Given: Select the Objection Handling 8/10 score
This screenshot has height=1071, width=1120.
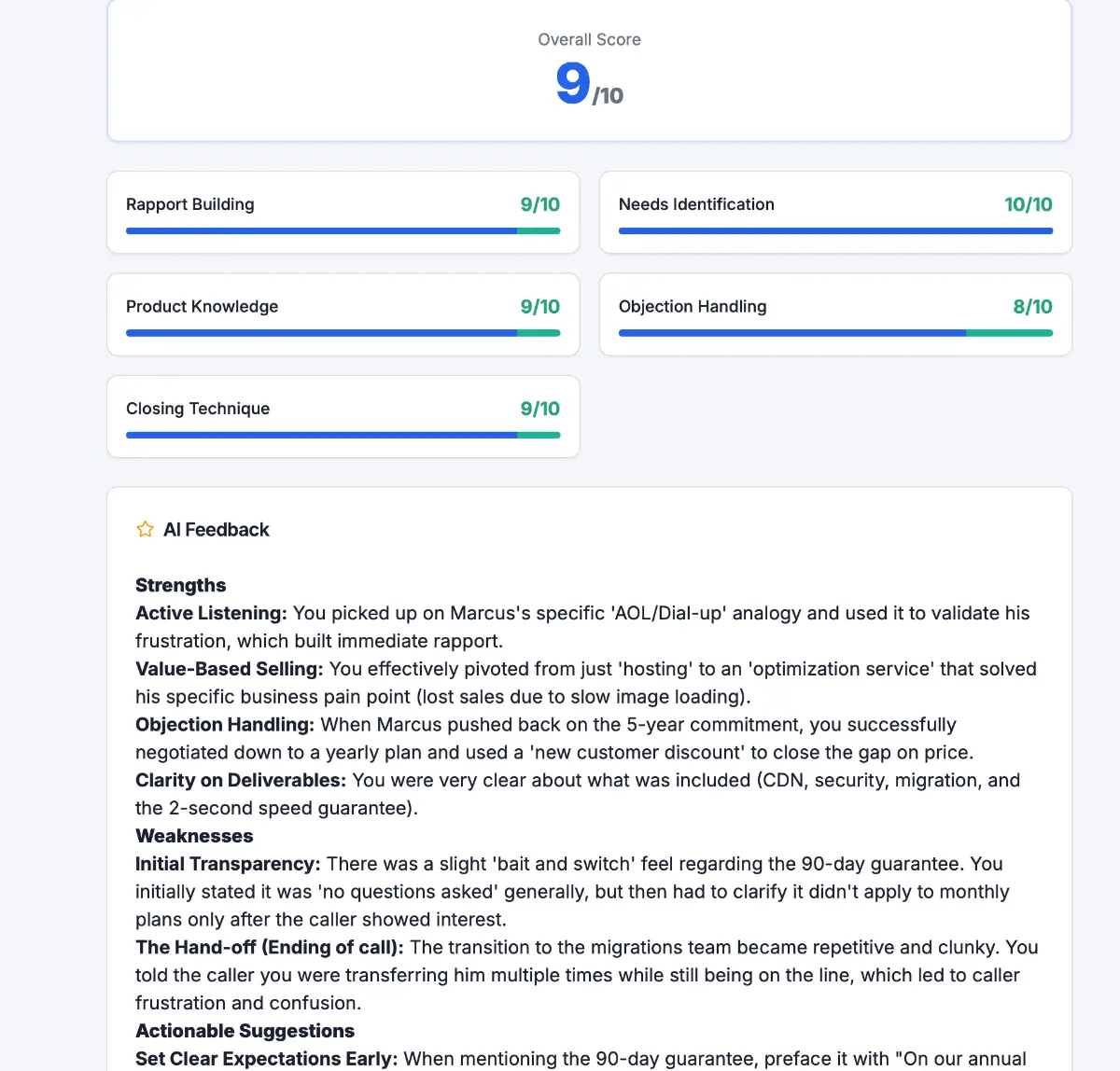Looking at the screenshot, I should pos(1032,307).
